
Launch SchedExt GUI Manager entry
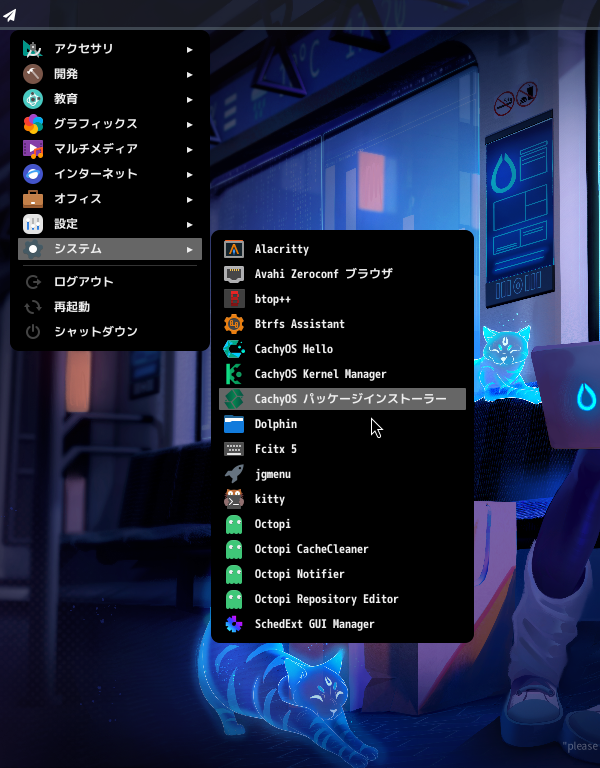(x=342, y=624)
